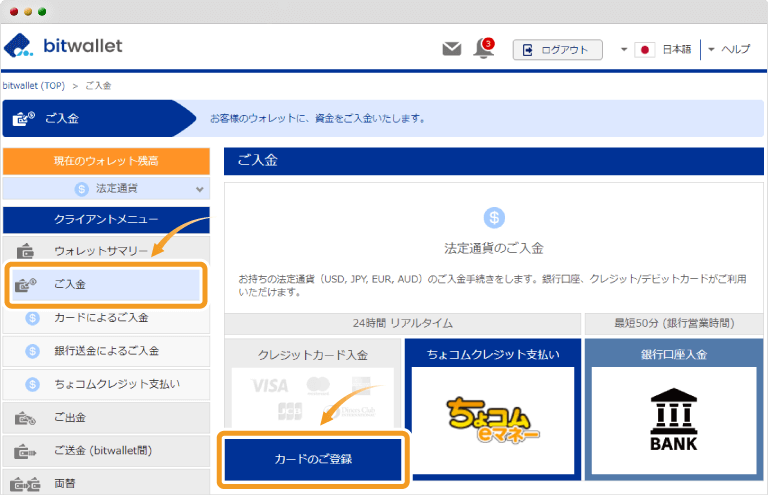This screenshot has height=495, width=768.
Task: Open カードによるご入金 submenu item
Action: (x=106, y=318)
